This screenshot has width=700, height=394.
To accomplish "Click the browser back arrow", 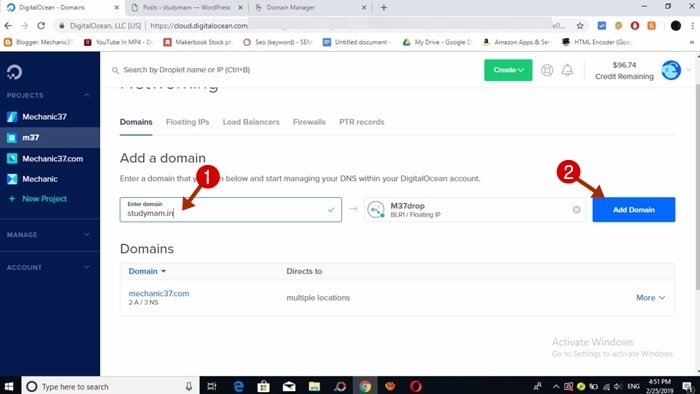I will [8, 26].
